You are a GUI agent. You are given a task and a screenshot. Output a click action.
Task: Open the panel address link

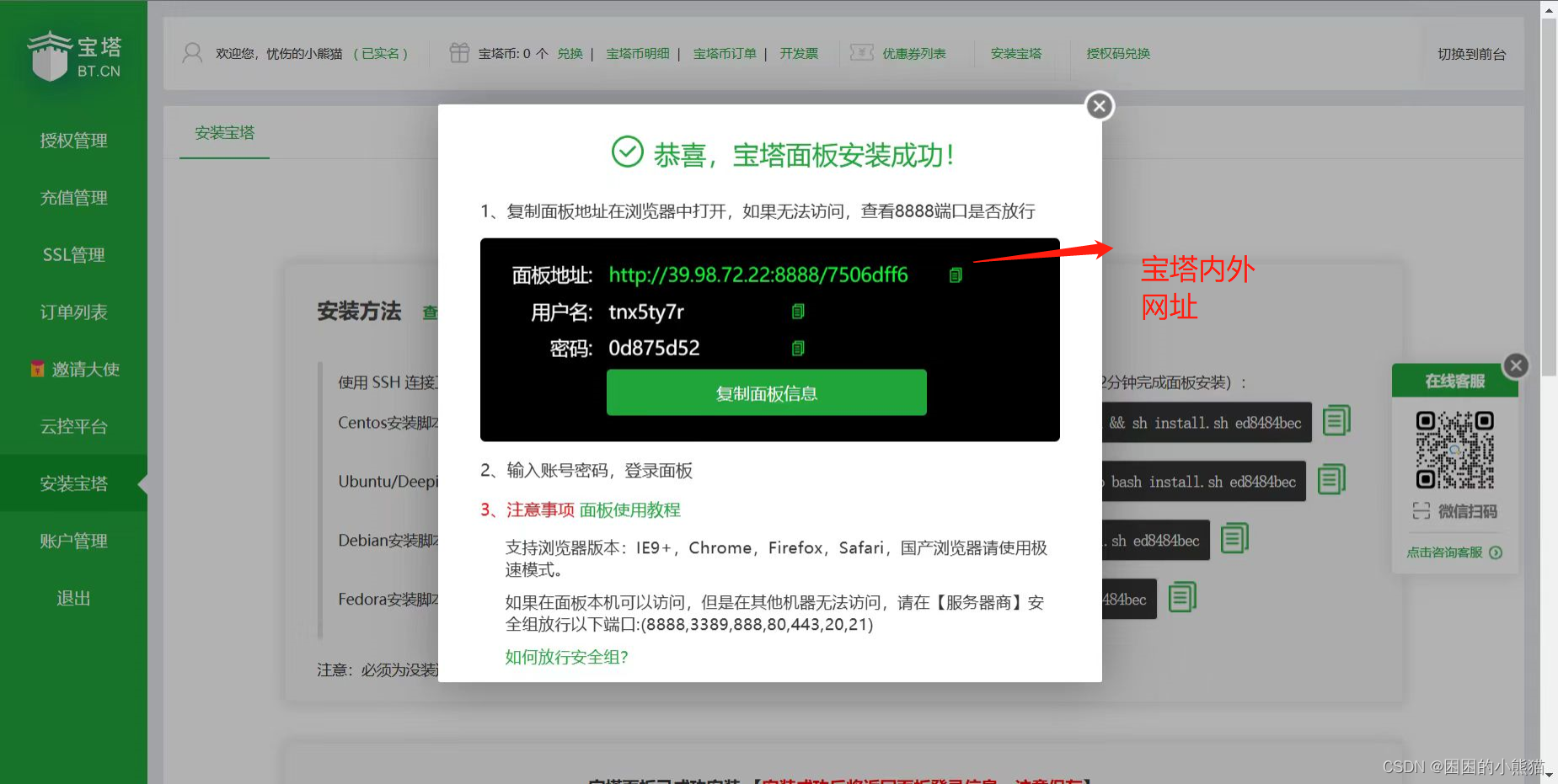[x=758, y=275]
